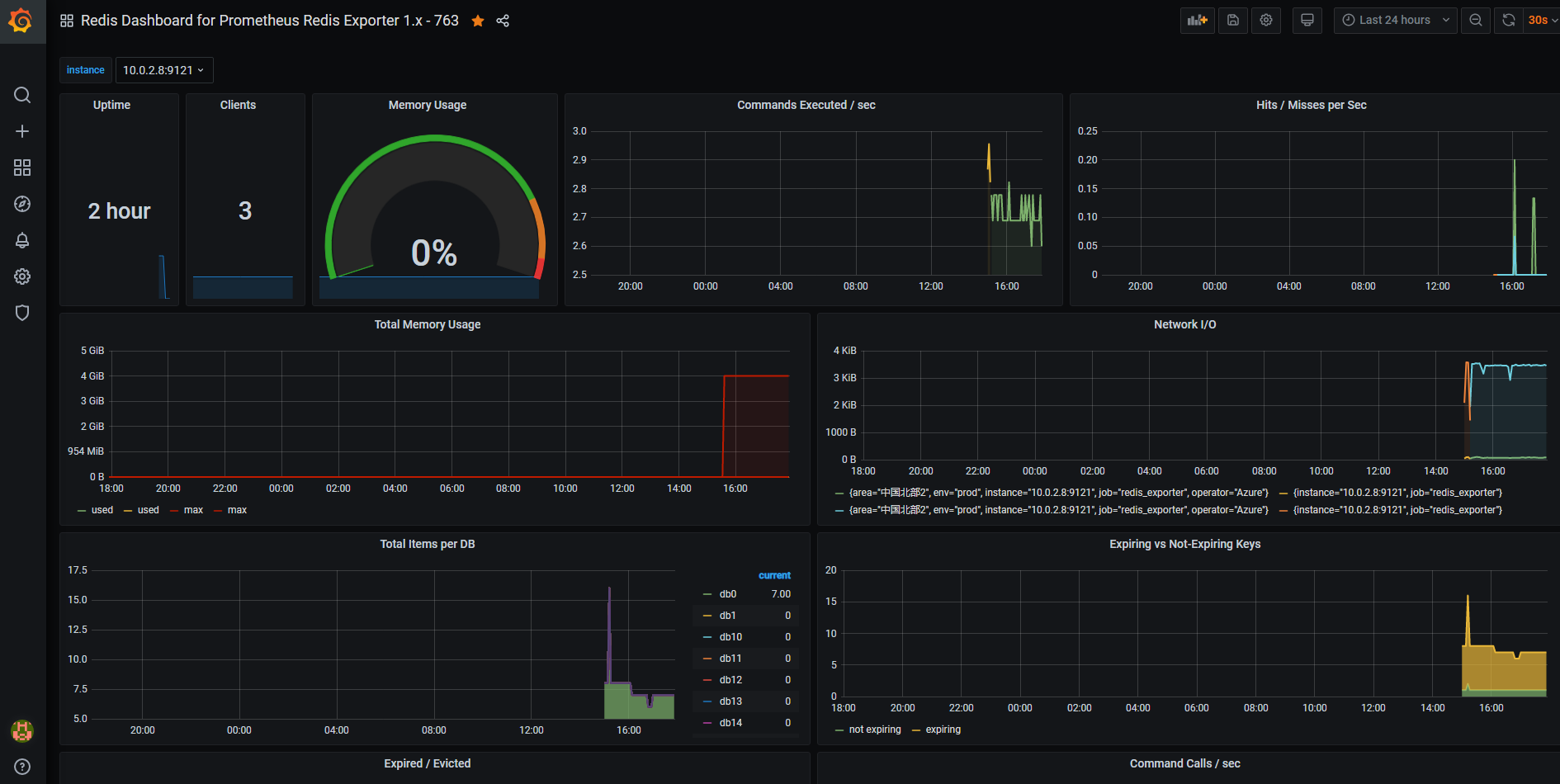1560x784 pixels.
Task: Click the db0 legend color swatch
Action: (x=707, y=594)
